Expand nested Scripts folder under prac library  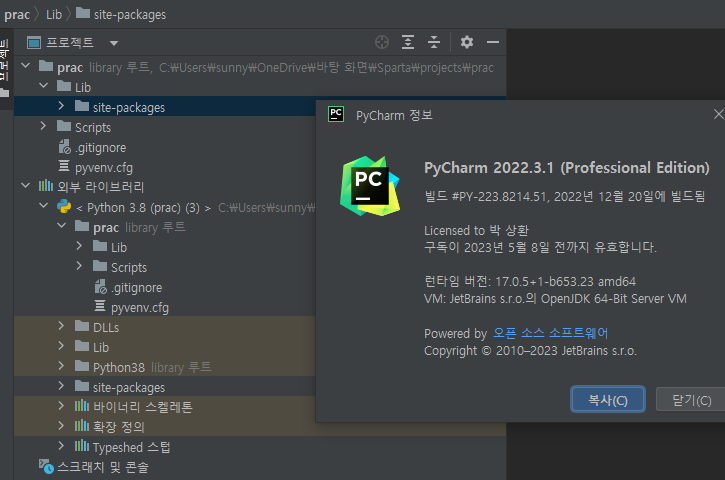[x=80, y=266]
